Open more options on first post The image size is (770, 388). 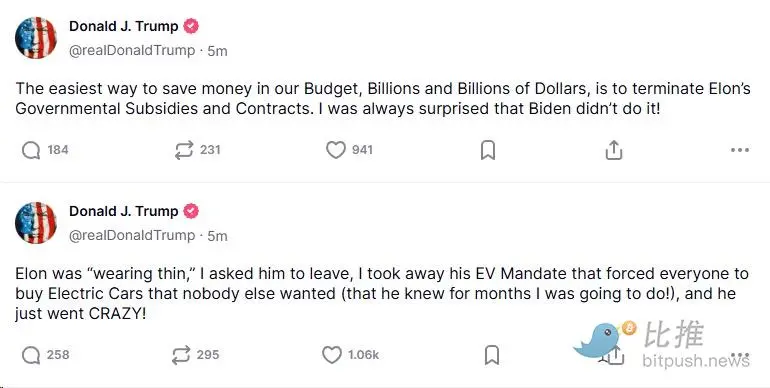pyautogui.click(x=740, y=150)
